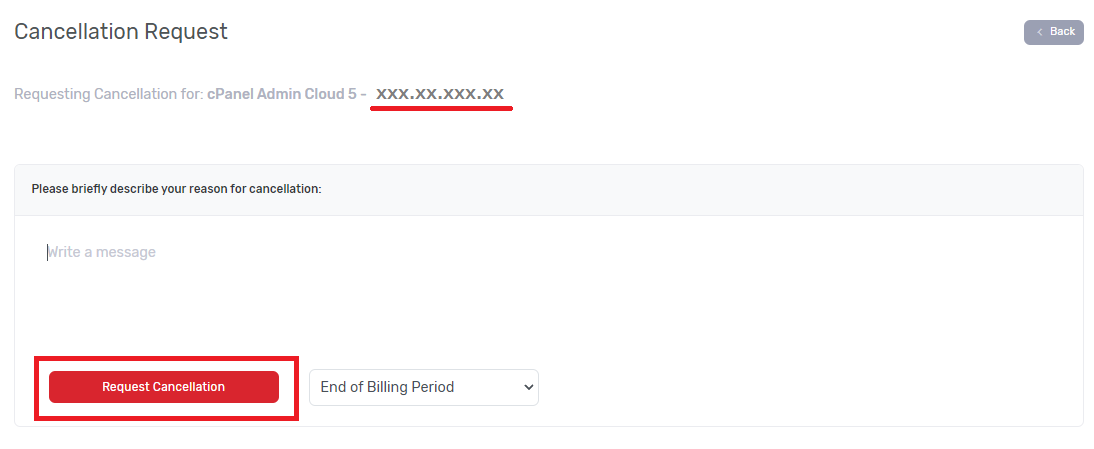This screenshot has height=449, width=1094.
Task: Click the empty area below the message placeholder
Action: point(548,310)
